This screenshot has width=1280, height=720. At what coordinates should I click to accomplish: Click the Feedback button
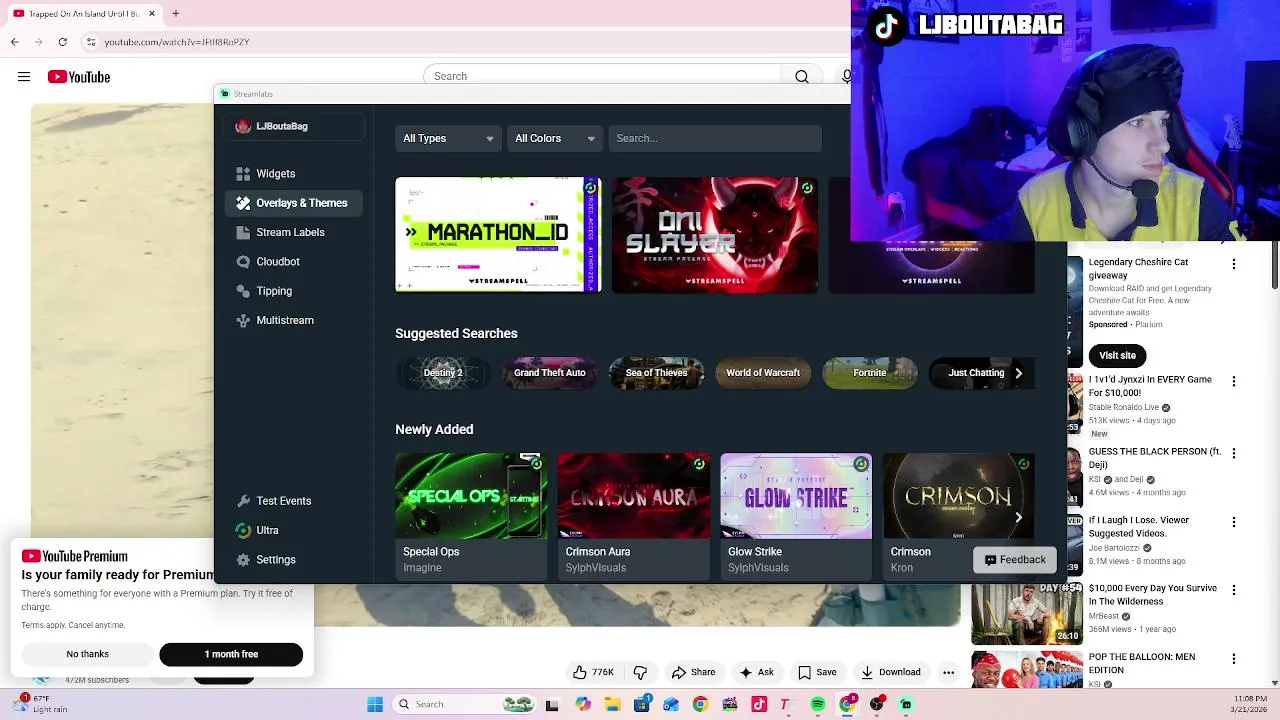click(1014, 560)
